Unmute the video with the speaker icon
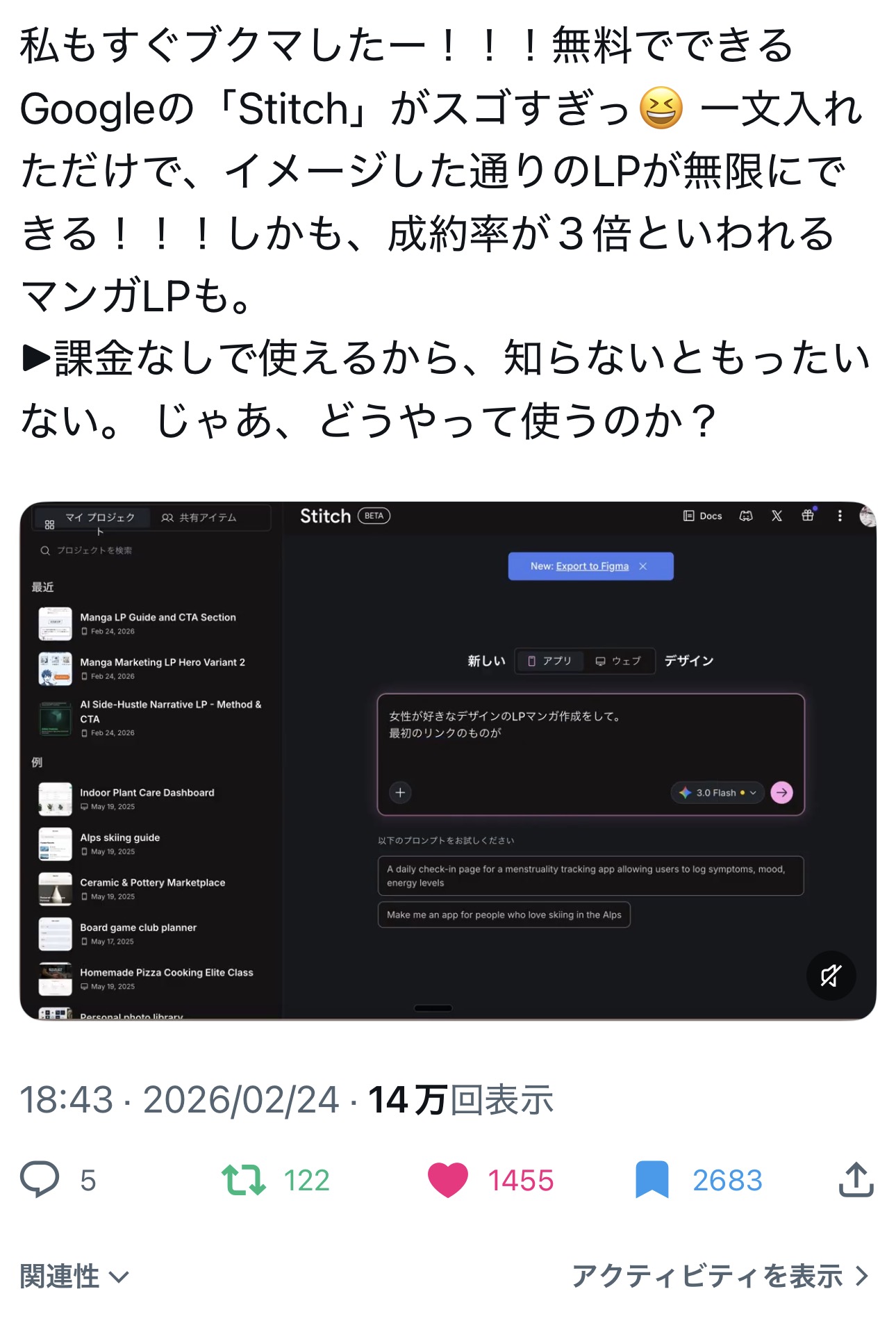896x1321 pixels. click(x=831, y=976)
